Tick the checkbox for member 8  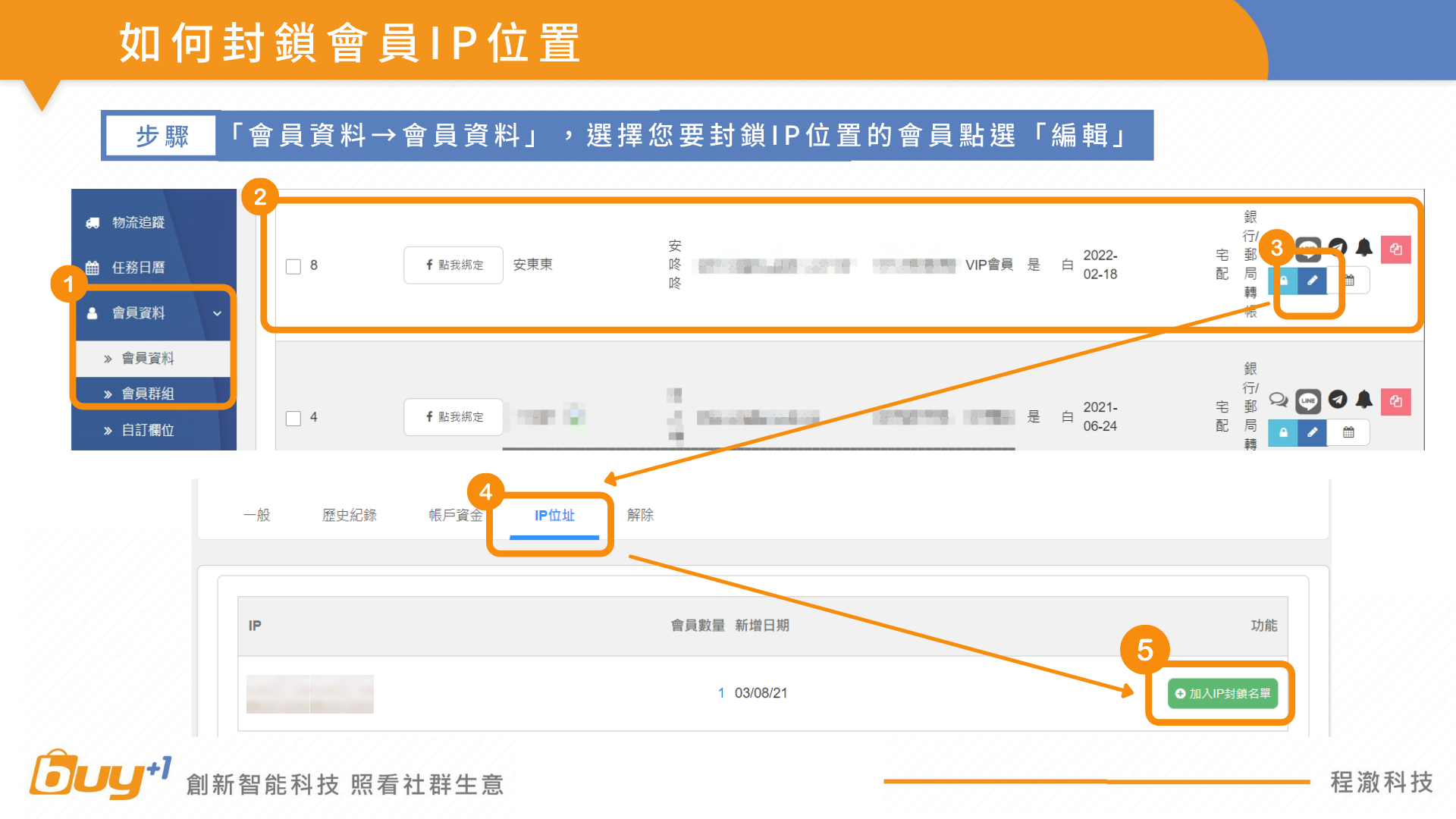point(293,266)
